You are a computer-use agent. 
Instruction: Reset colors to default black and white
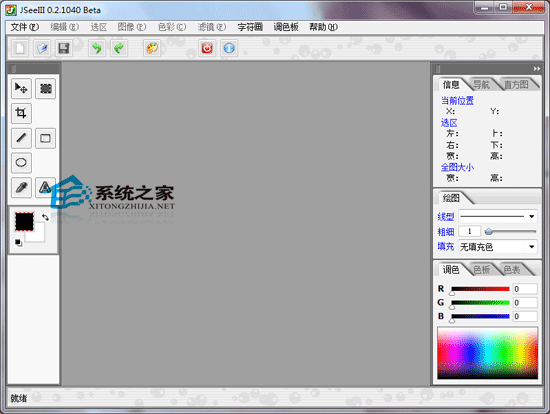pos(18,242)
